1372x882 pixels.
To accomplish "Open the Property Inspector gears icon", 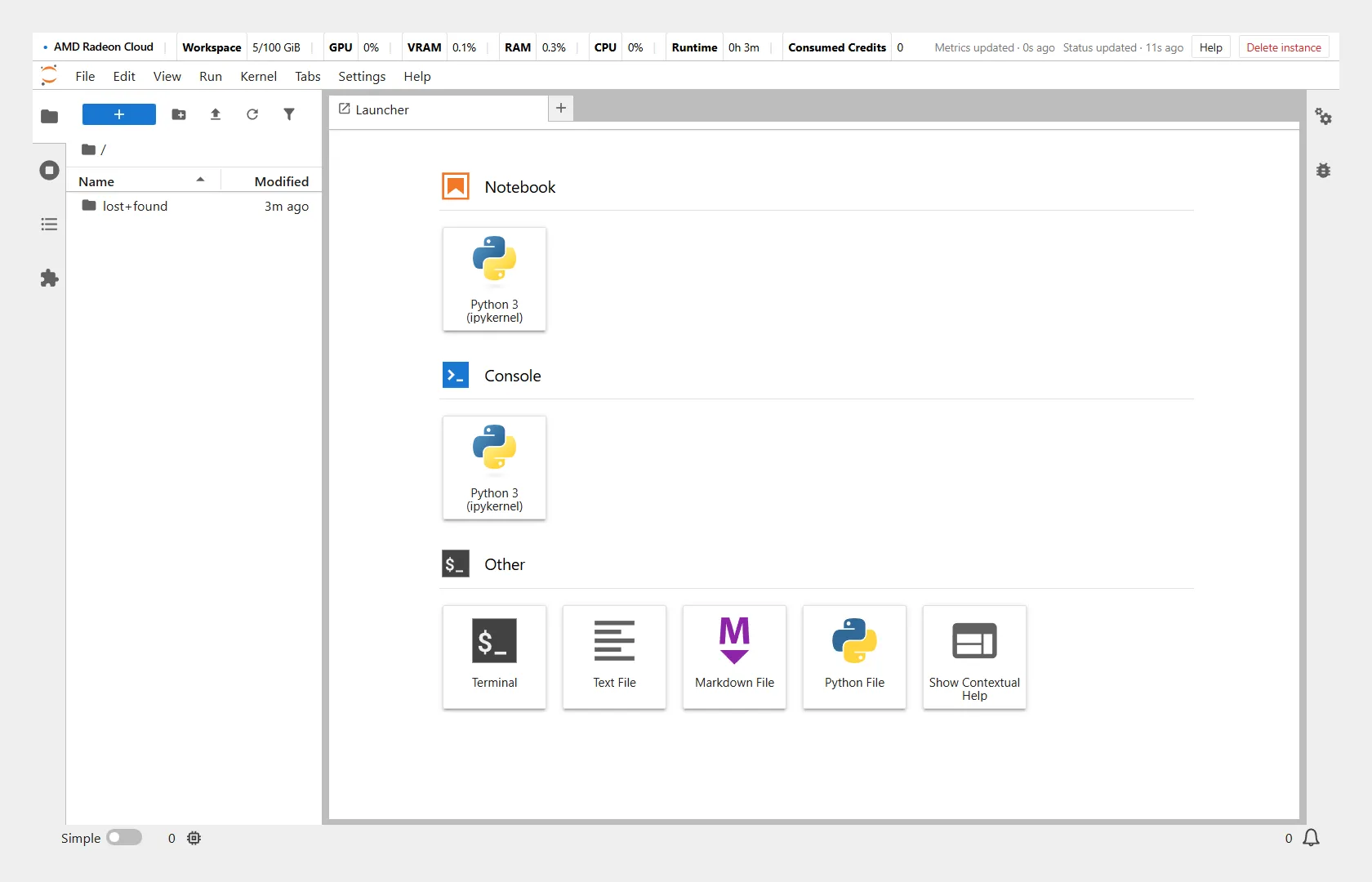I will tap(1323, 117).
